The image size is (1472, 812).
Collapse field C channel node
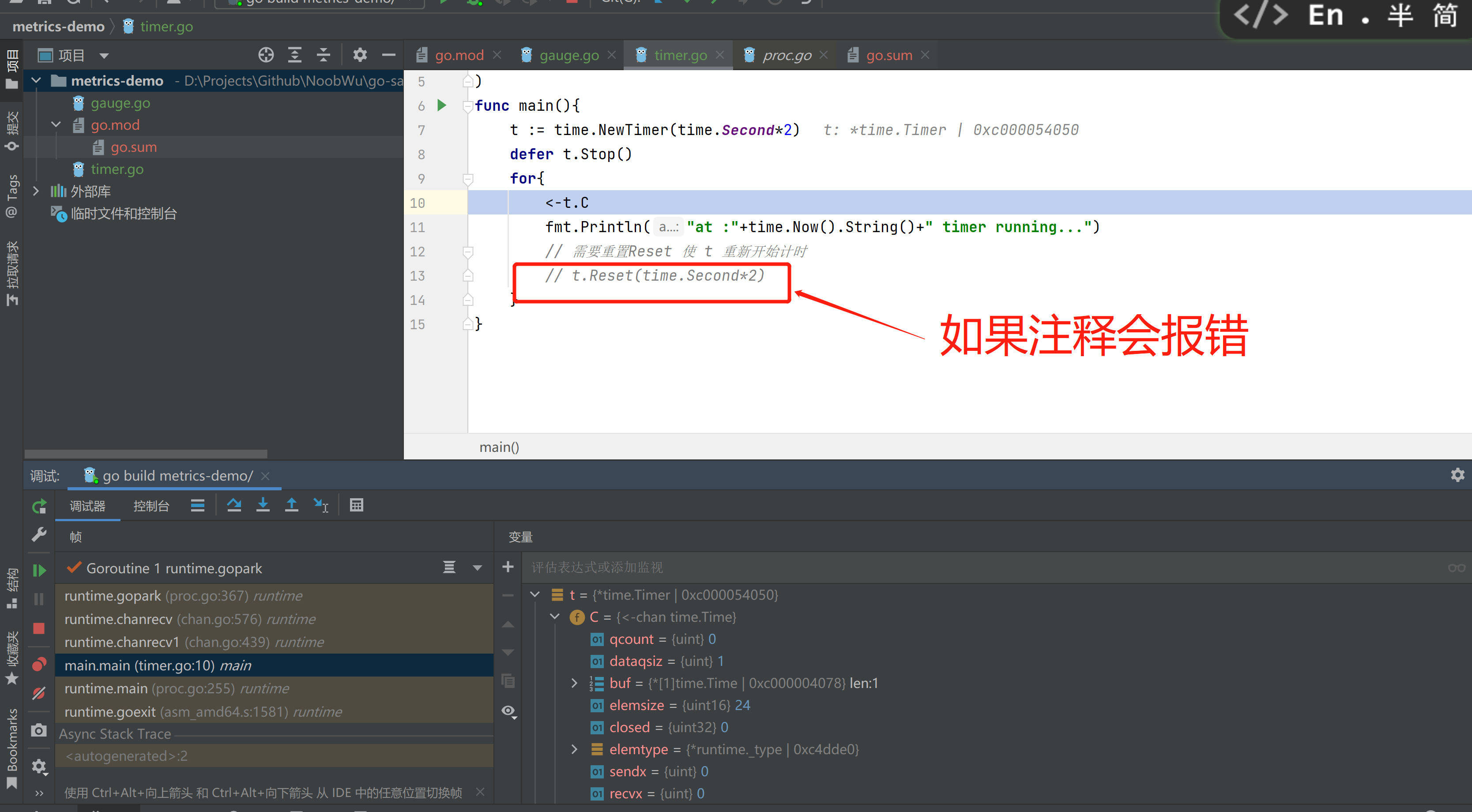tap(555, 617)
